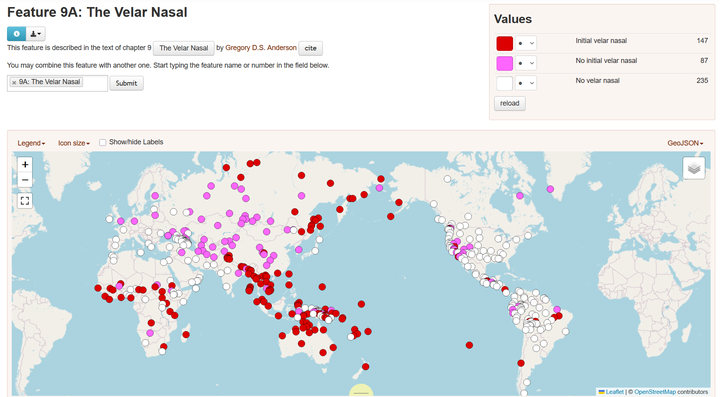Submit the feature combination
Image resolution: width=720 pixels, height=397 pixels.
click(x=126, y=83)
